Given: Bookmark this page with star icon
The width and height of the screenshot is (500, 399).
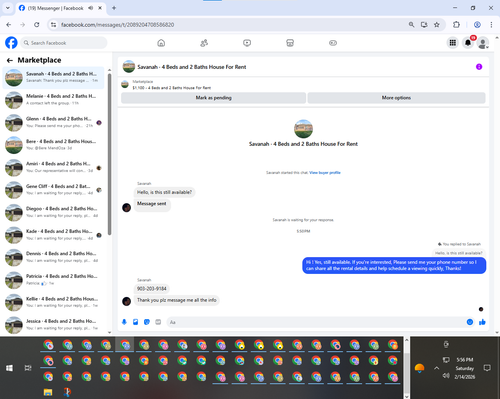Looking at the screenshot, I should [x=437, y=25].
